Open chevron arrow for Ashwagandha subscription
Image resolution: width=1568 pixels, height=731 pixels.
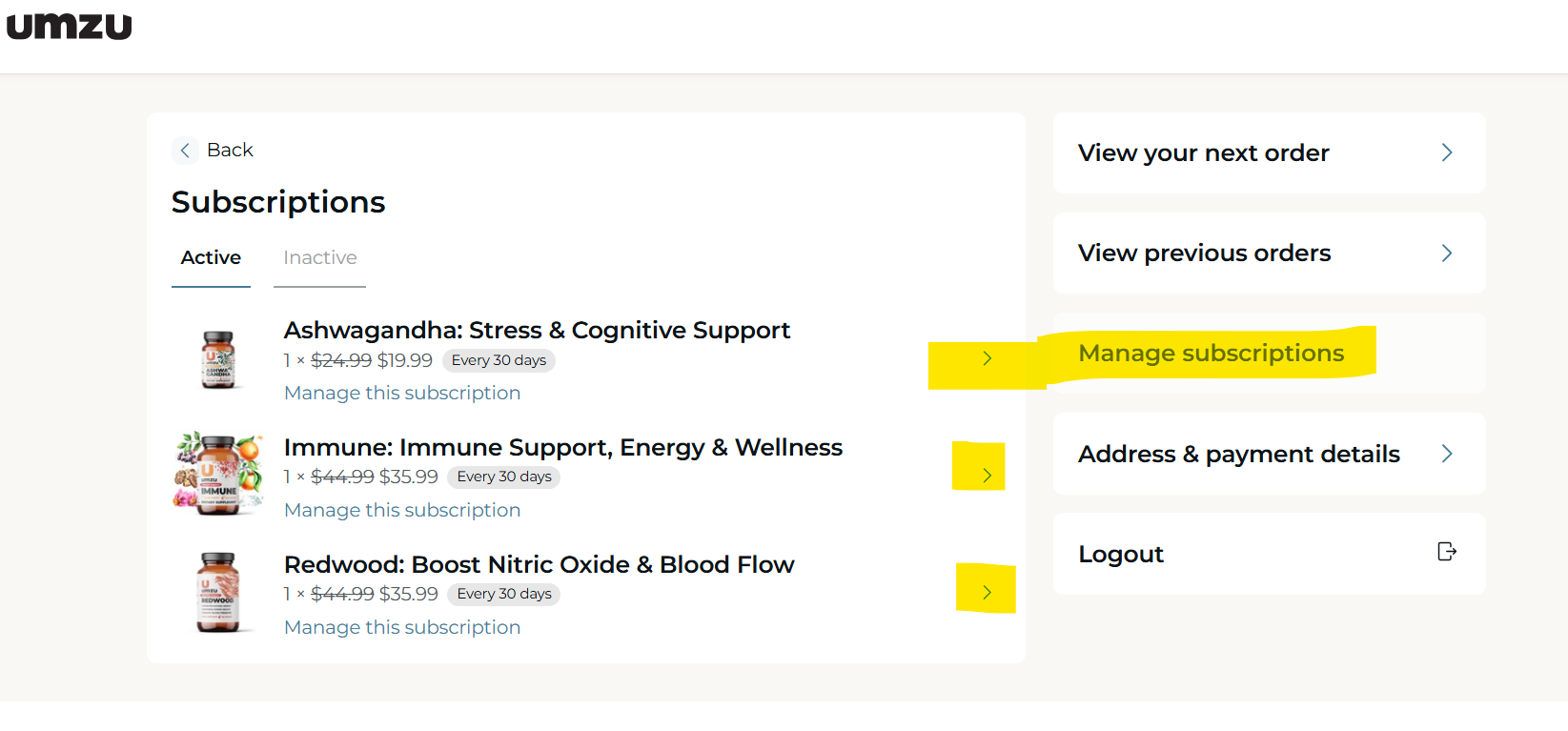click(x=988, y=358)
